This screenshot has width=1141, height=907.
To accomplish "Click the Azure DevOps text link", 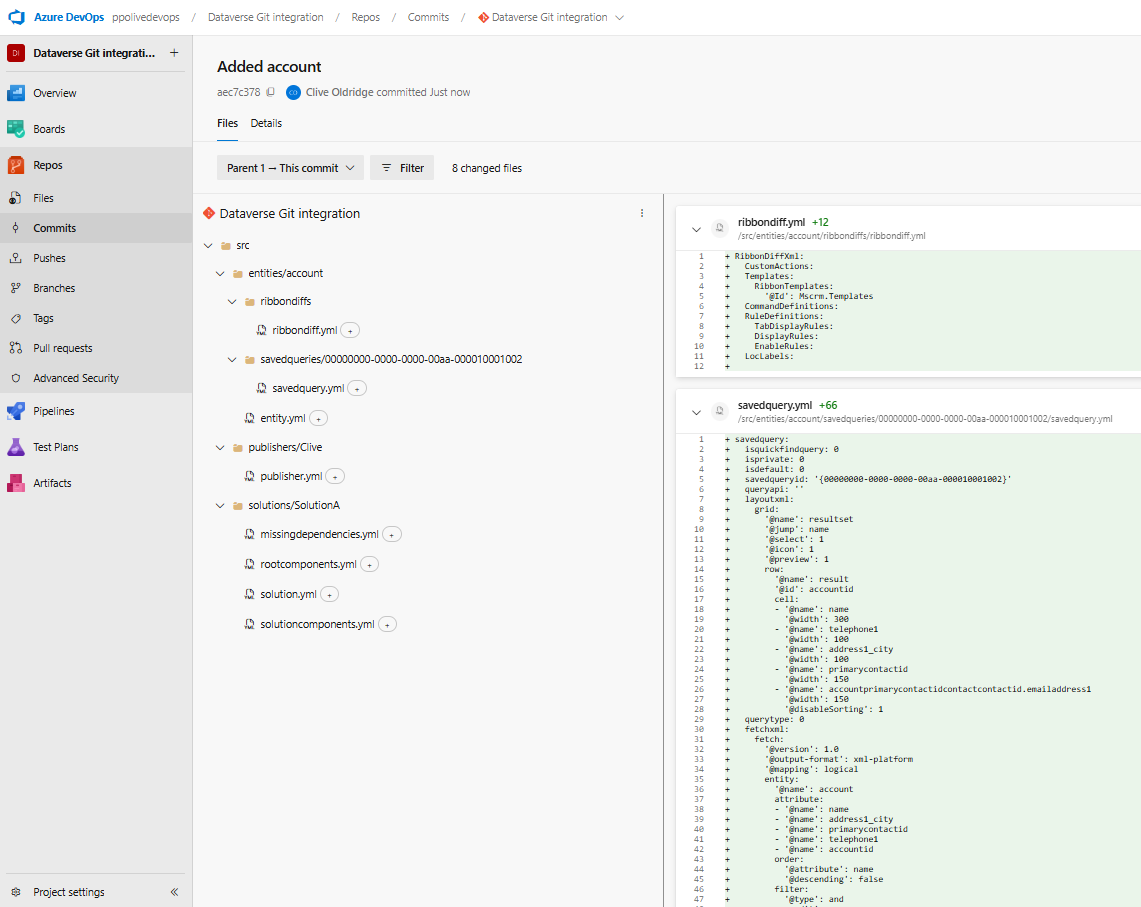I will (69, 17).
